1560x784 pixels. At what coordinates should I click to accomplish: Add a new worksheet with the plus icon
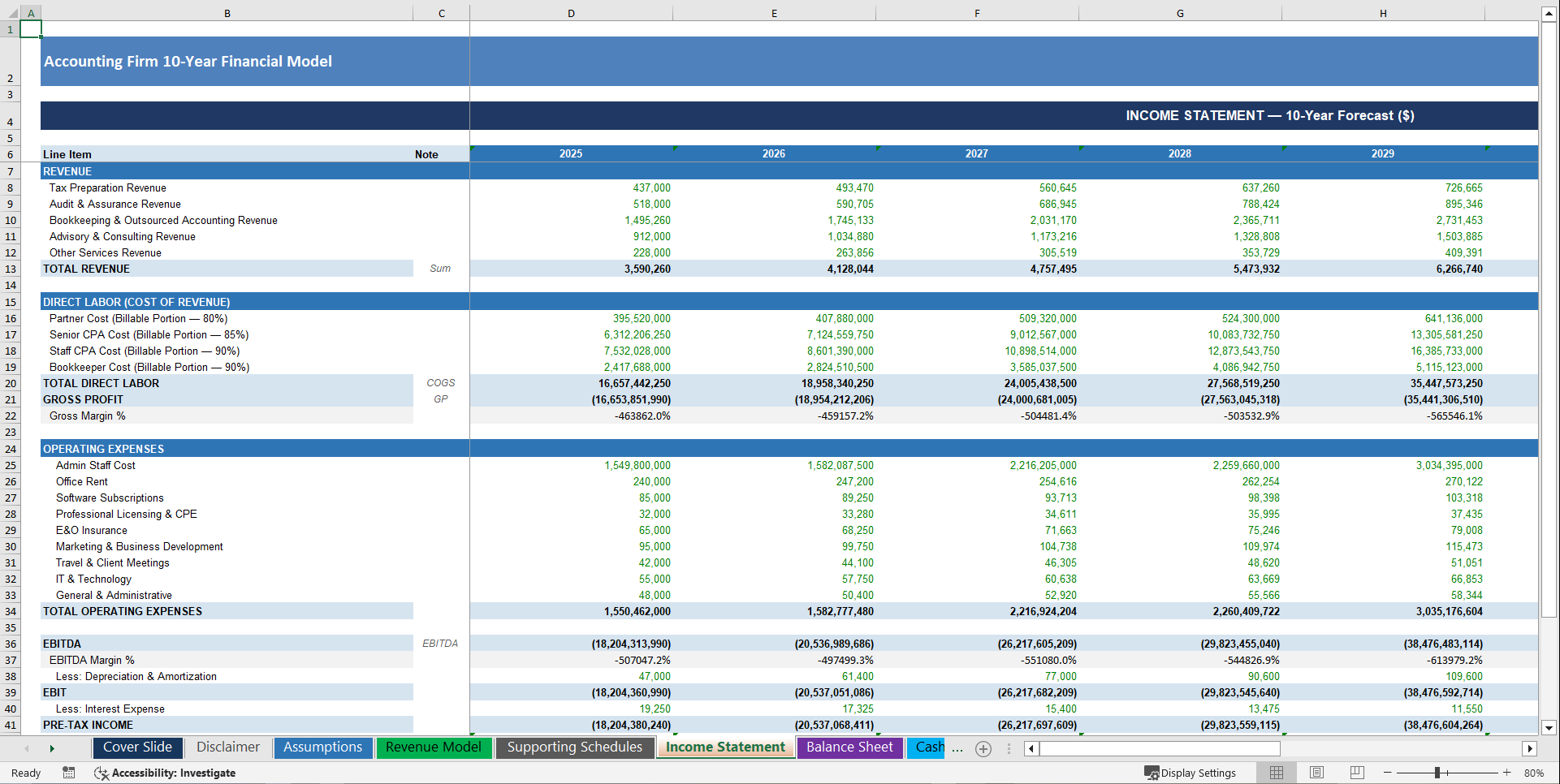click(983, 747)
